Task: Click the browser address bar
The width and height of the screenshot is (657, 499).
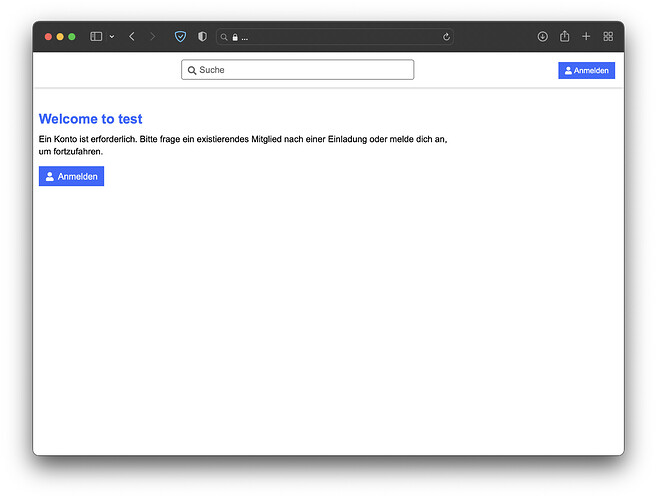Action: click(335, 37)
